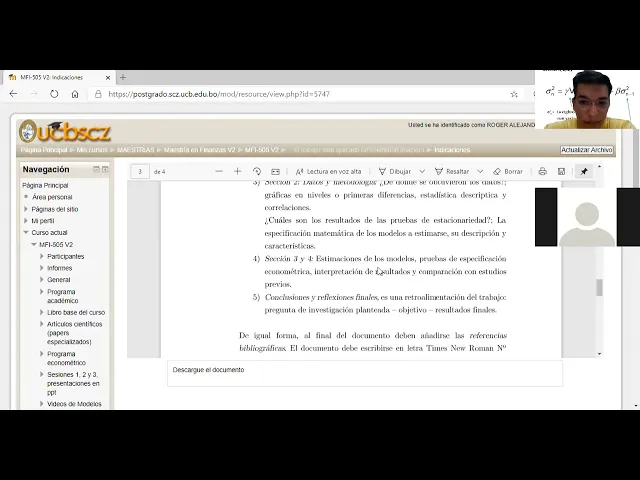Expand Páginas del sitio tree node
The width and height of the screenshot is (640, 480).
pyautogui.click(x=26, y=209)
